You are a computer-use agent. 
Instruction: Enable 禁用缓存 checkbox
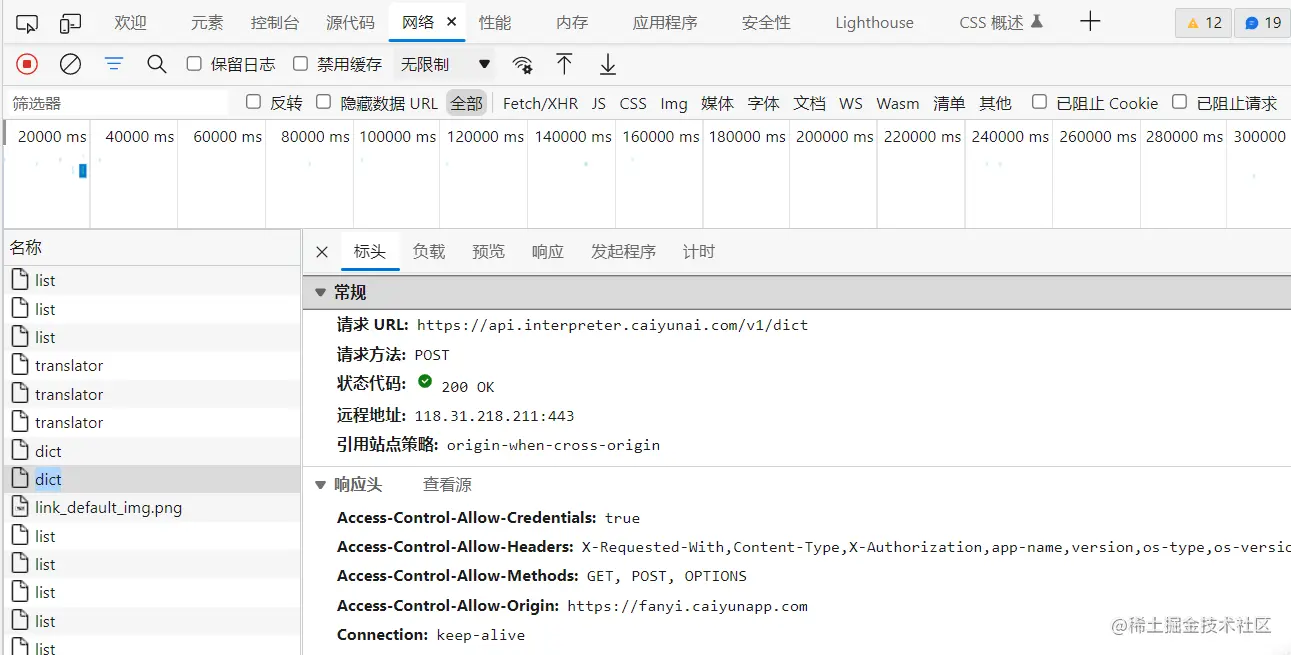coord(300,64)
